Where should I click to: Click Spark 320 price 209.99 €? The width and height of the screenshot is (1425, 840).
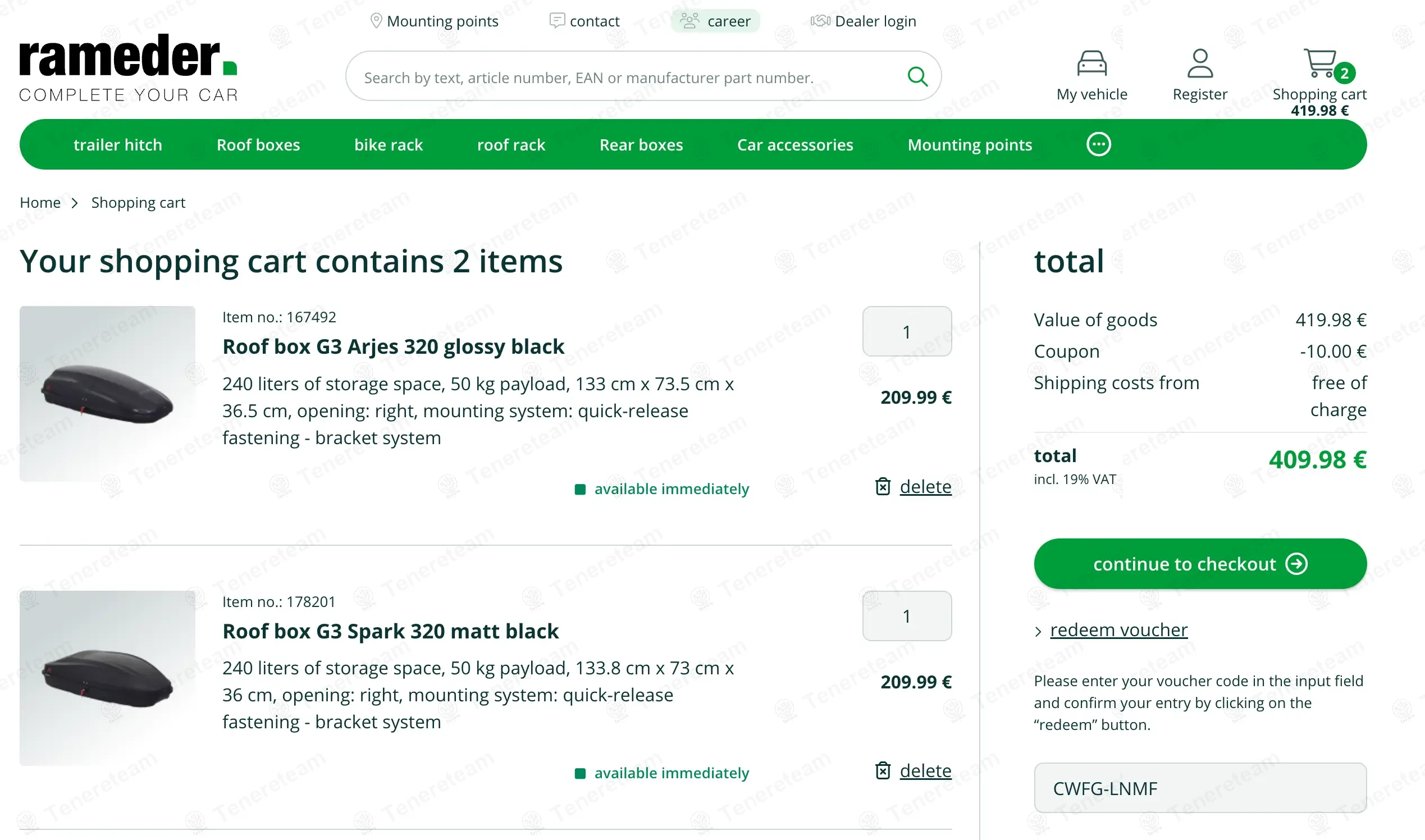click(x=916, y=682)
